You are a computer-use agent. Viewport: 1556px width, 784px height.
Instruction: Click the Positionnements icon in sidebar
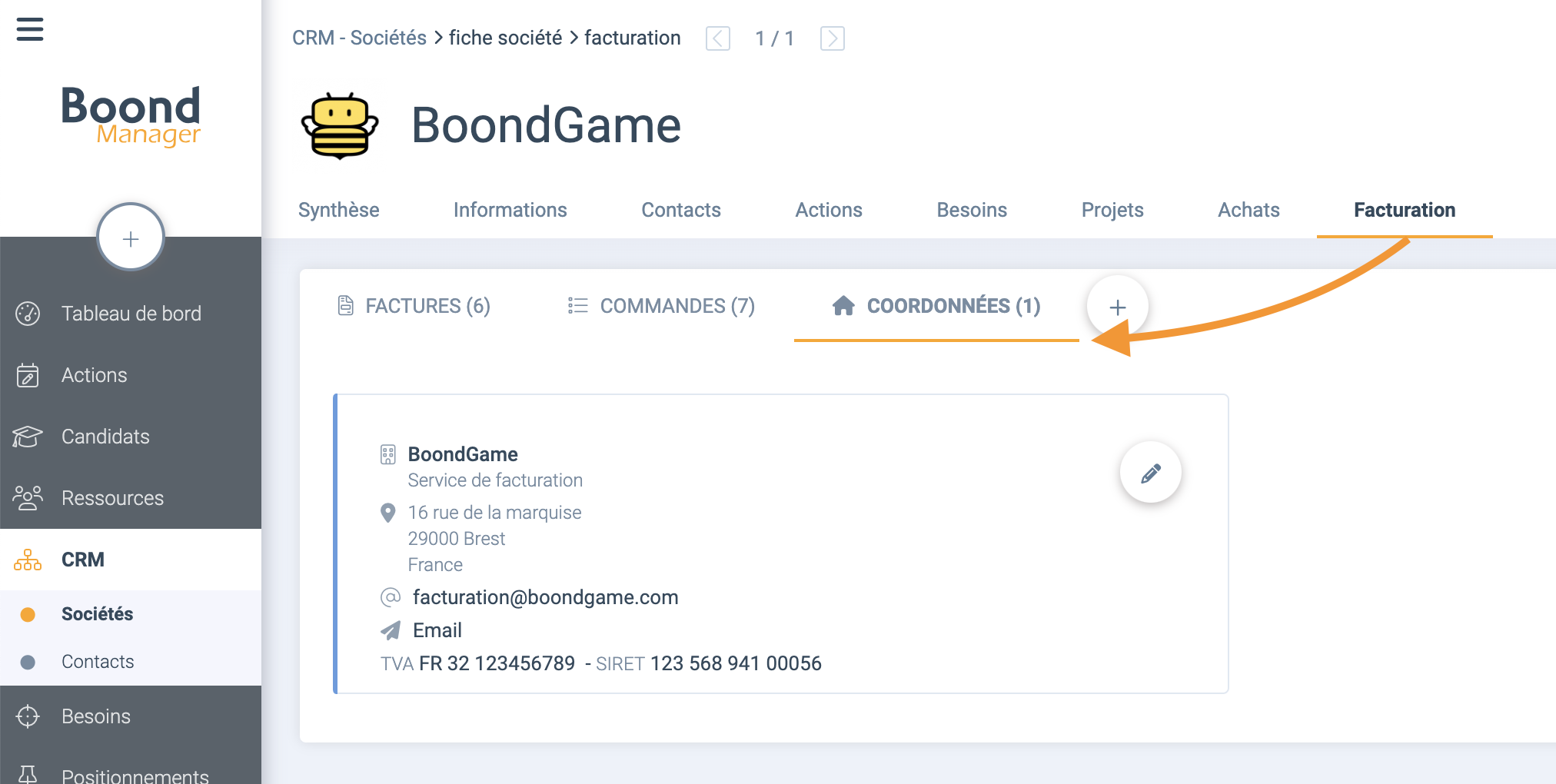point(28,773)
